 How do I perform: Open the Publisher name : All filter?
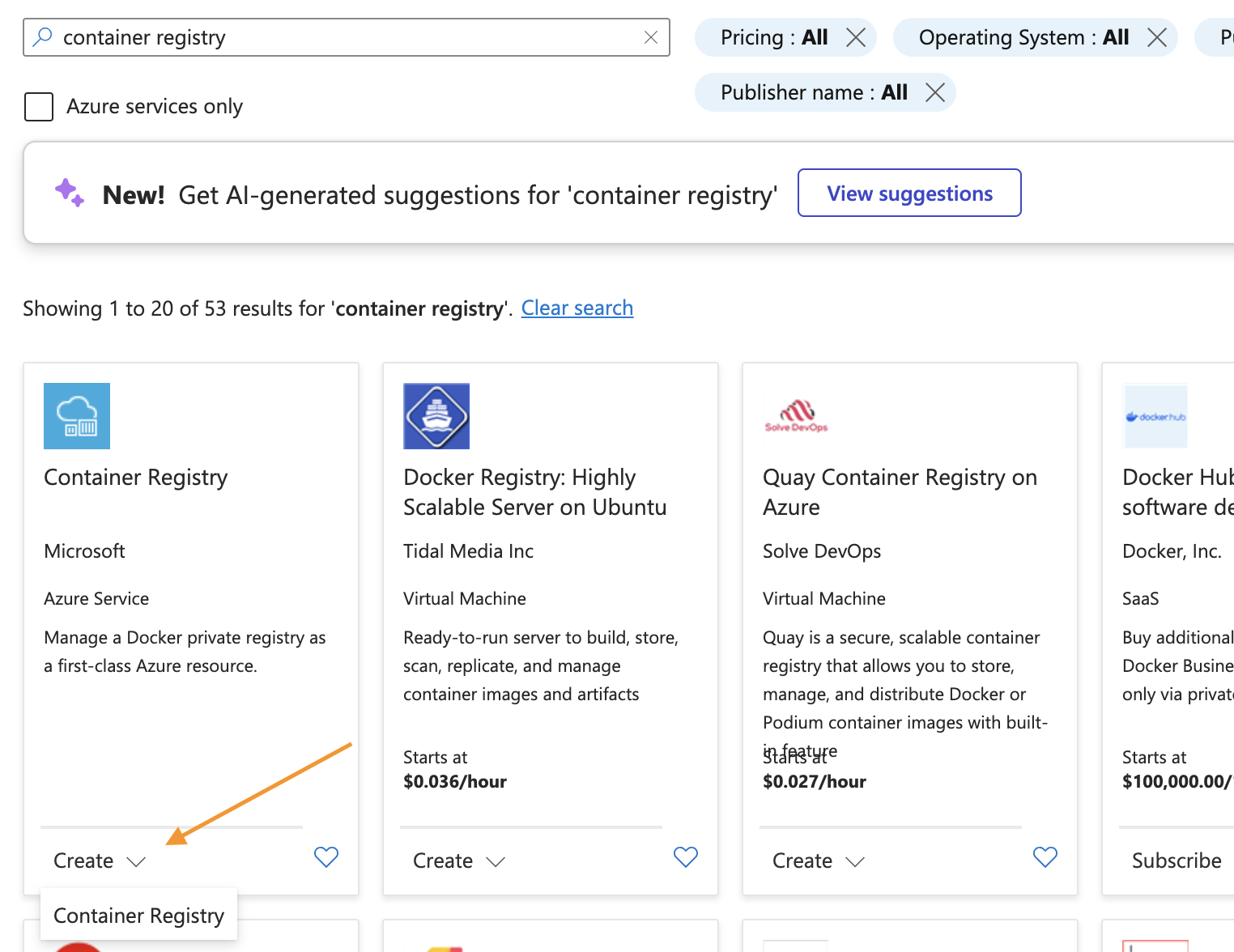point(814,92)
